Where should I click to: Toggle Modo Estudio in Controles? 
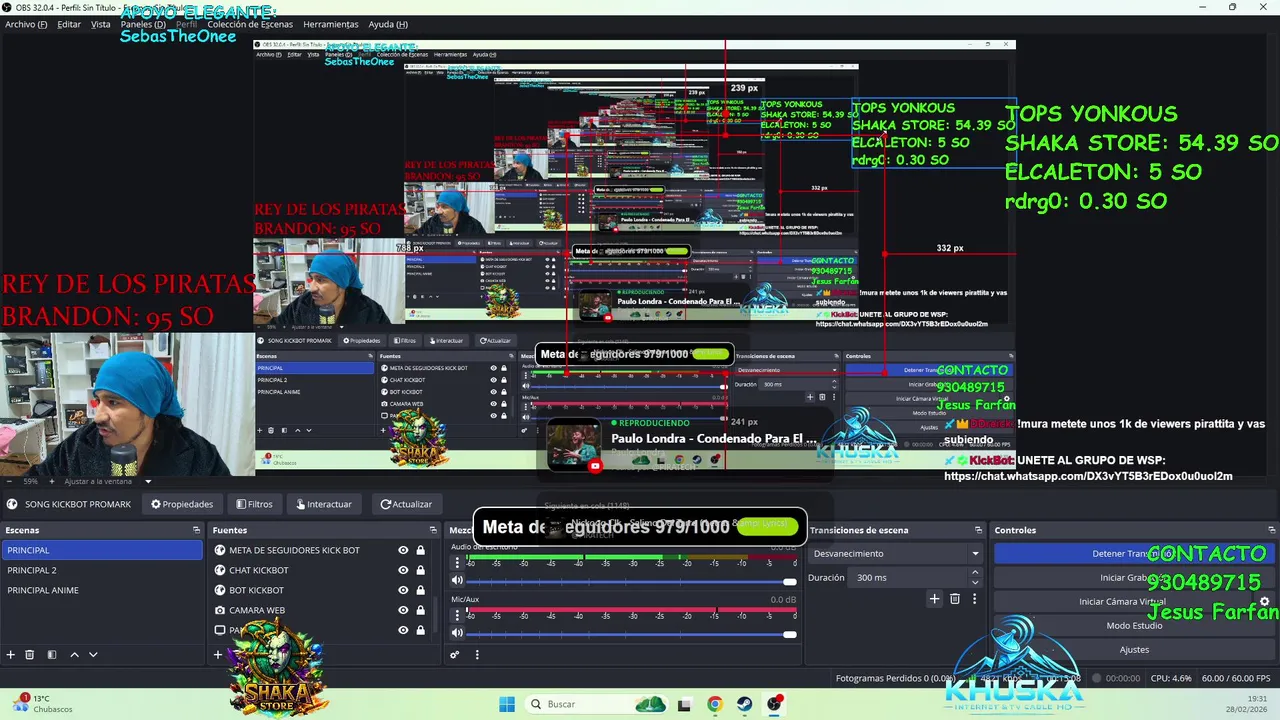tap(1134, 626)
